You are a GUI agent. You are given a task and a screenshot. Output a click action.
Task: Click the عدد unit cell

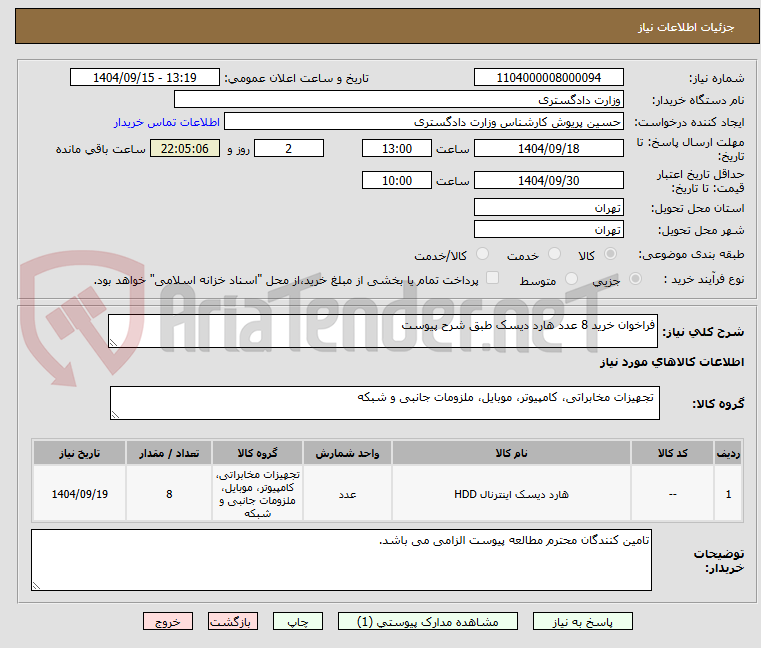coord(347,494)
